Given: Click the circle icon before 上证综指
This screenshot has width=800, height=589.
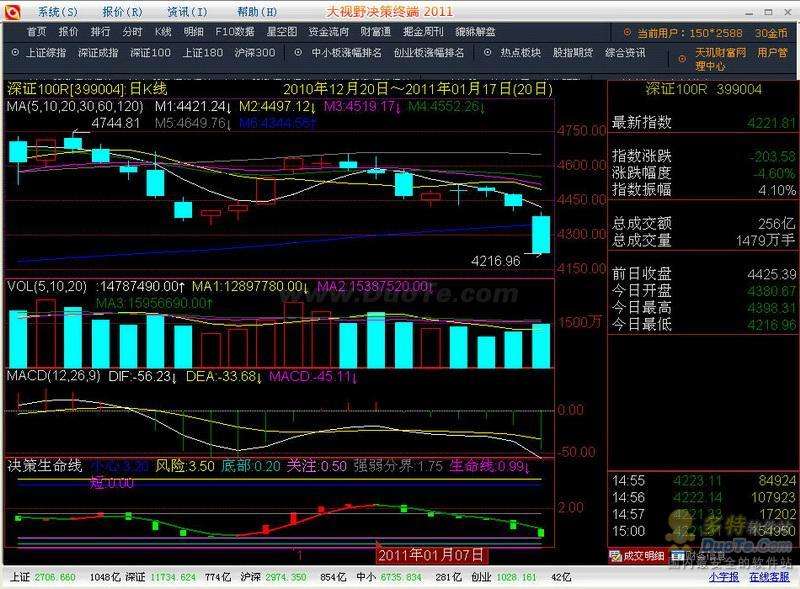Looking at the screenshot, I should [x=15, y=52].
